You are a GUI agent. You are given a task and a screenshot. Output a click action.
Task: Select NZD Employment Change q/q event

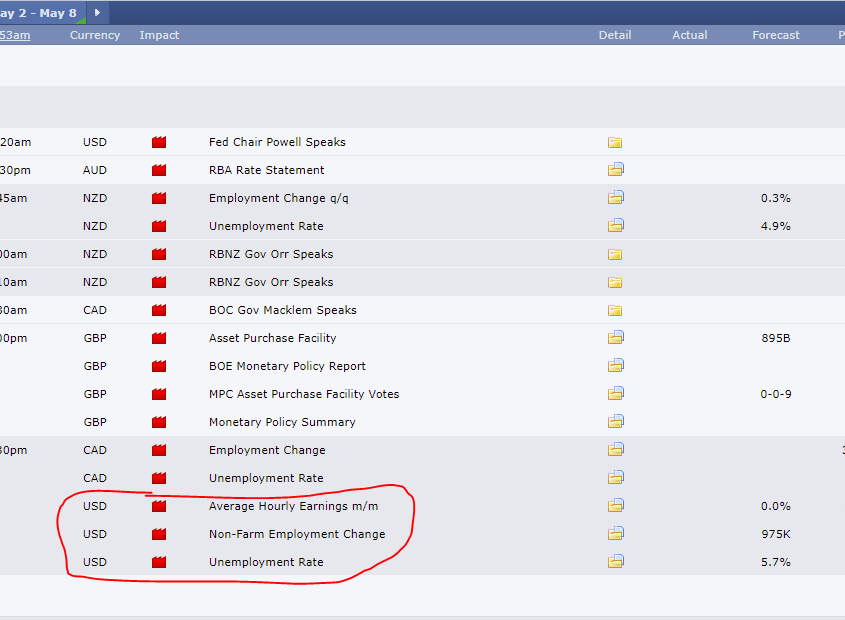click(278, 198)
